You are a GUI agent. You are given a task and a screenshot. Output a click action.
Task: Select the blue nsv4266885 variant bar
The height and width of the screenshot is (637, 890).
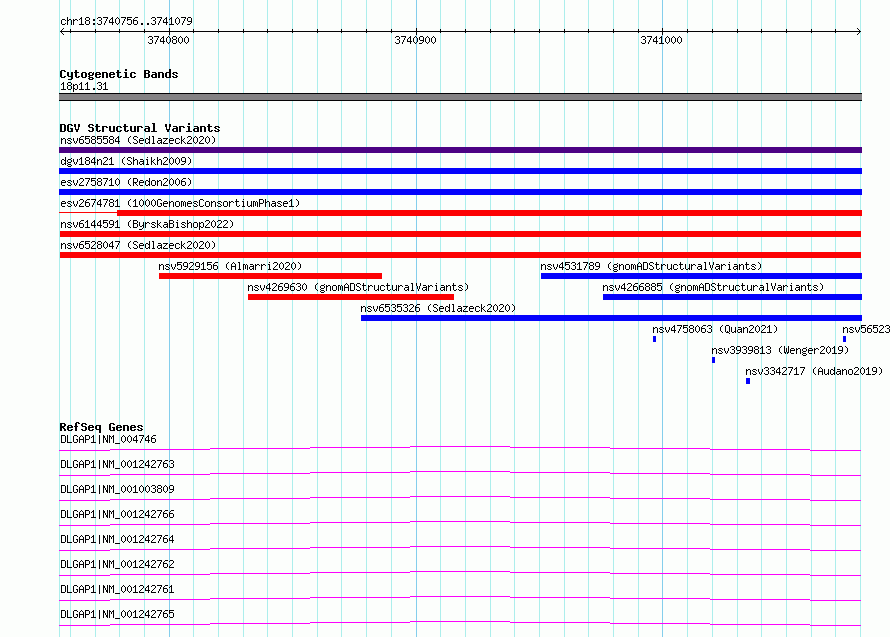coord(732,297)
